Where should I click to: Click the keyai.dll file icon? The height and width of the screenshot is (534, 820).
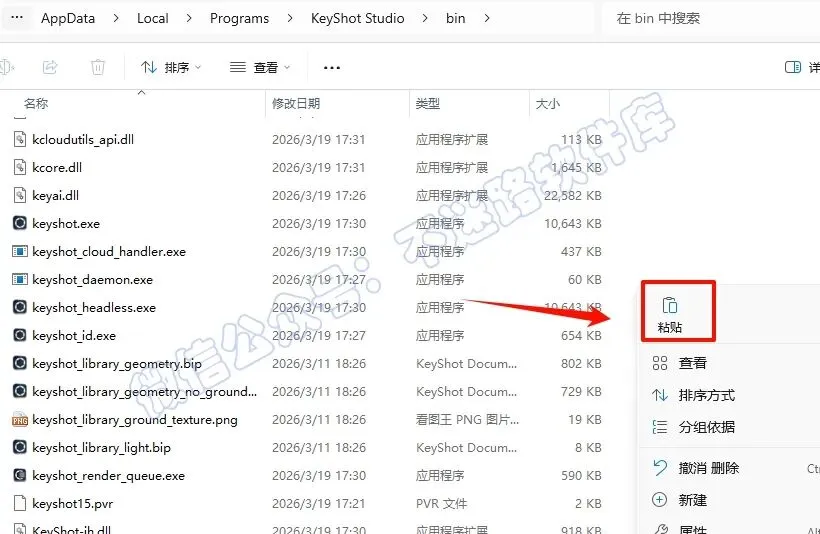[19, 195]
